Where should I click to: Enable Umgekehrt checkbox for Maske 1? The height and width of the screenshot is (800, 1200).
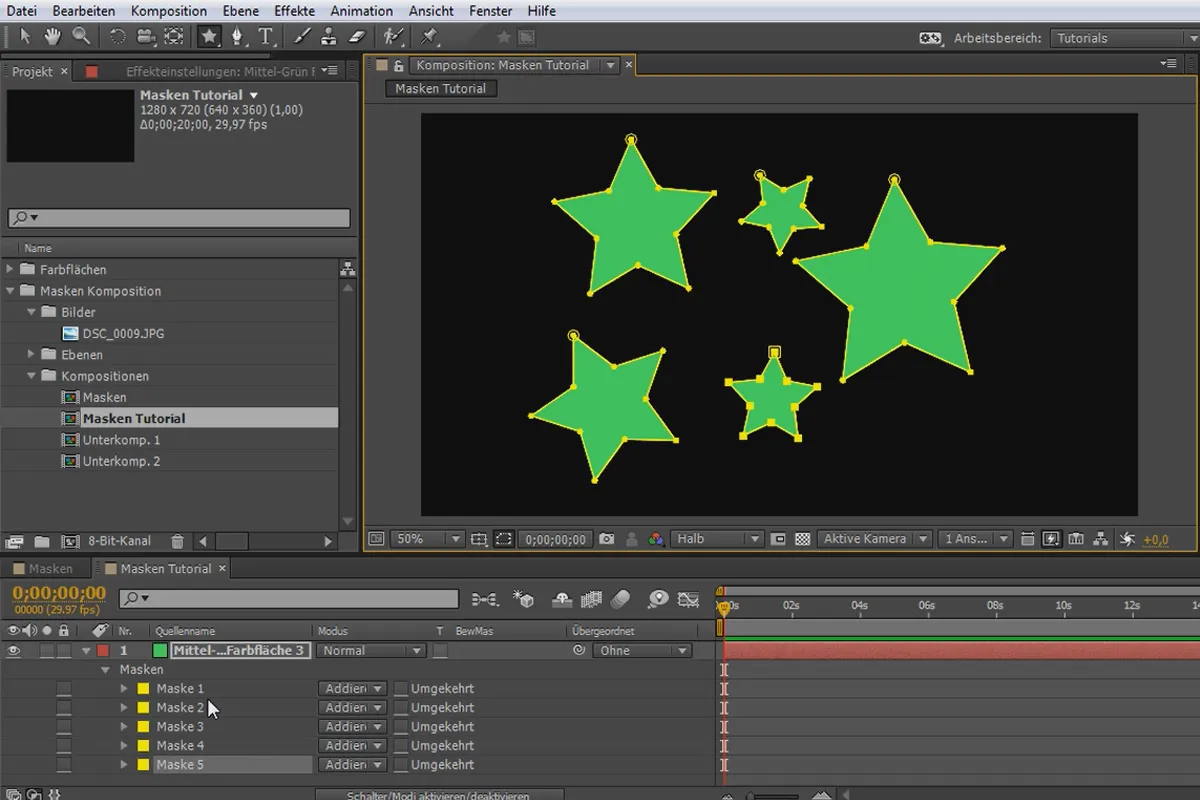click(x=401, y=689)
